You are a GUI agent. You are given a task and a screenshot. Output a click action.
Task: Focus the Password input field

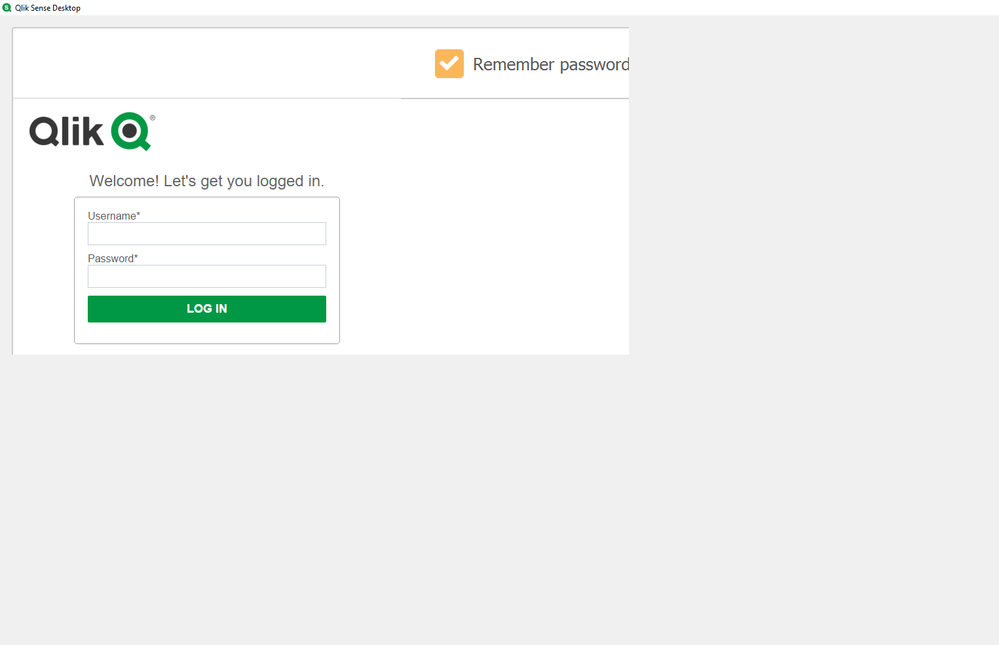(x=207, y=276)
